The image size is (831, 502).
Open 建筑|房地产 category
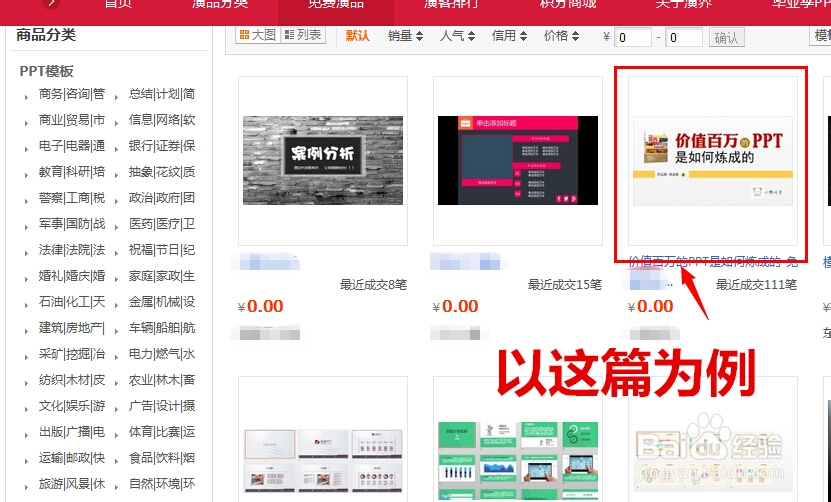72,328
